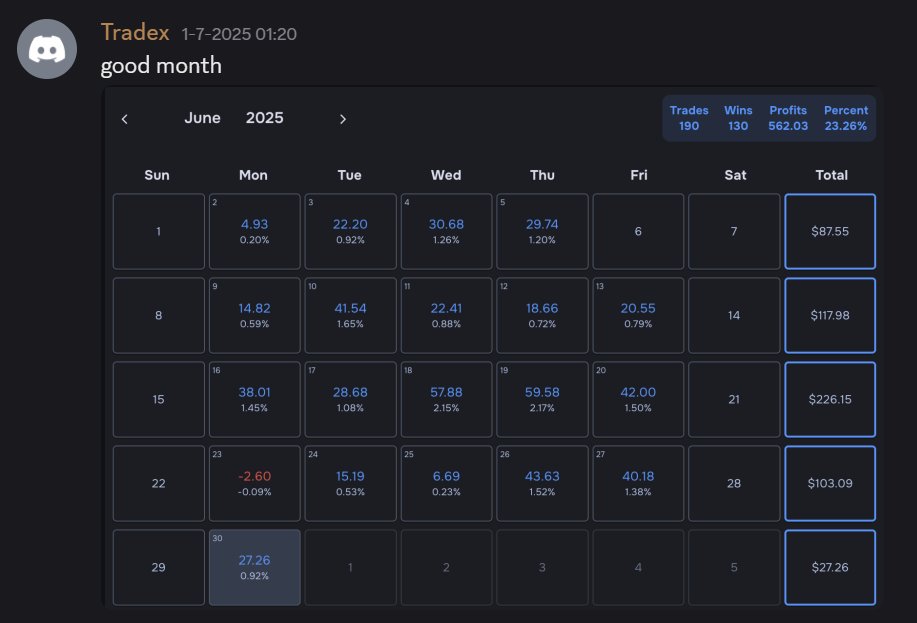Open June 20 cell showing 42.00

(x=638, y=400)
